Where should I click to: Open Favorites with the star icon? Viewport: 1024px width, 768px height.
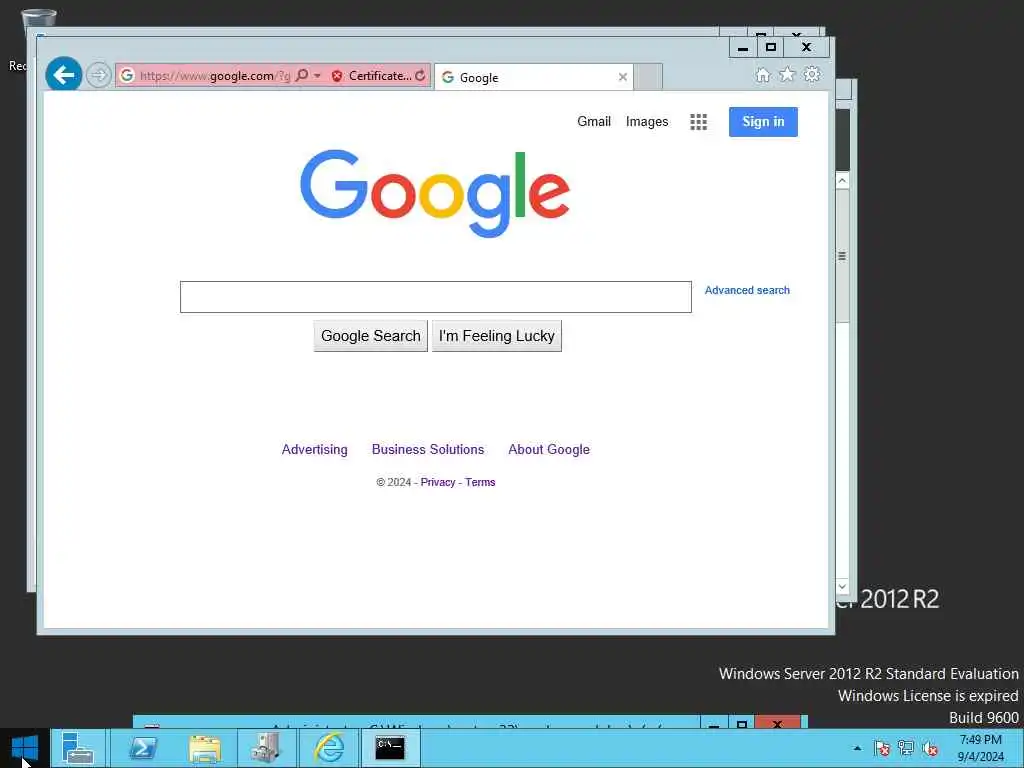(787, 74)
